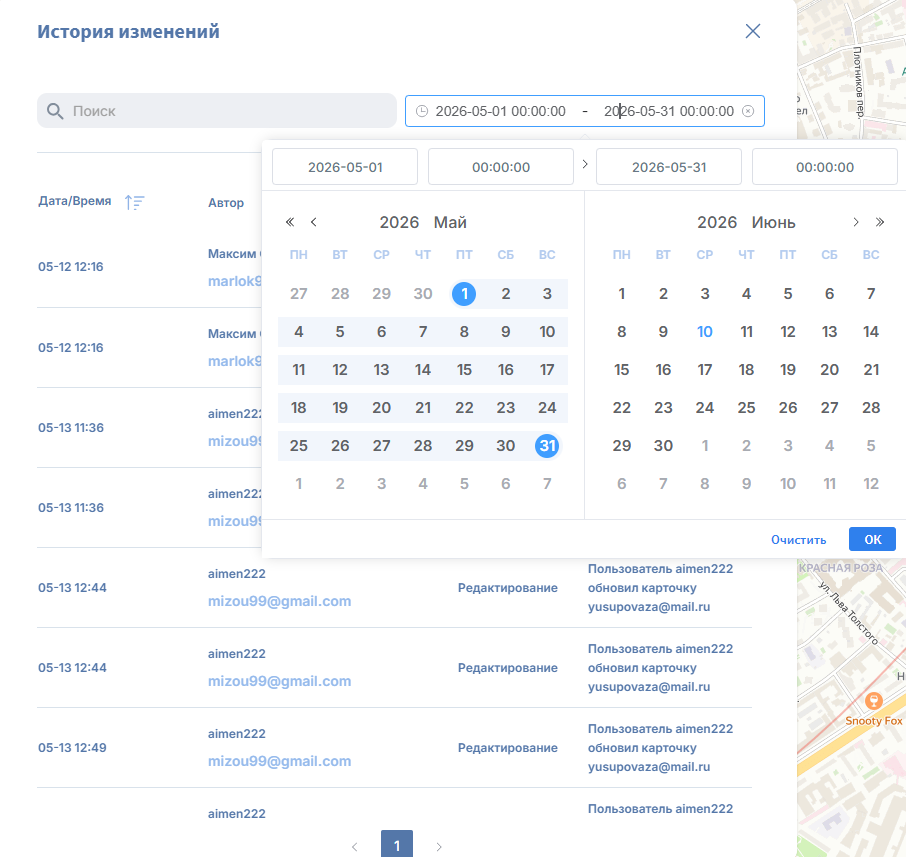Open month selector Май
The width and height of the screenshot is (906, 857).
(x=450, y=222)
